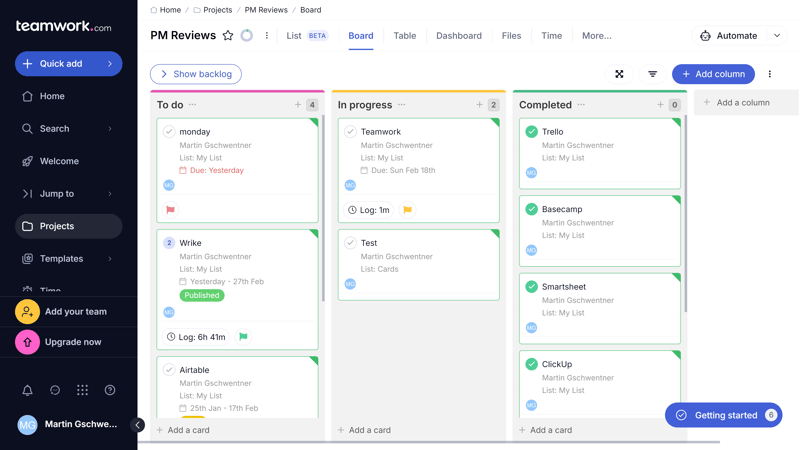
Task: Mark the Test task complete
Action: (350, 243)
